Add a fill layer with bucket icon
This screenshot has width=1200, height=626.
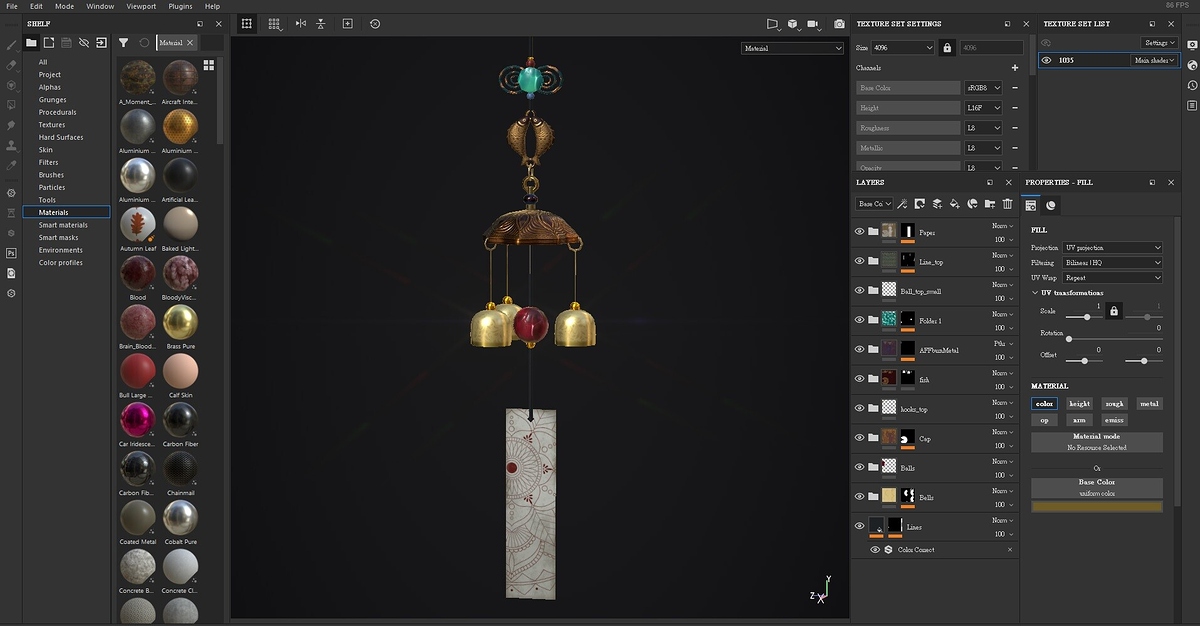tap(955, 204)
